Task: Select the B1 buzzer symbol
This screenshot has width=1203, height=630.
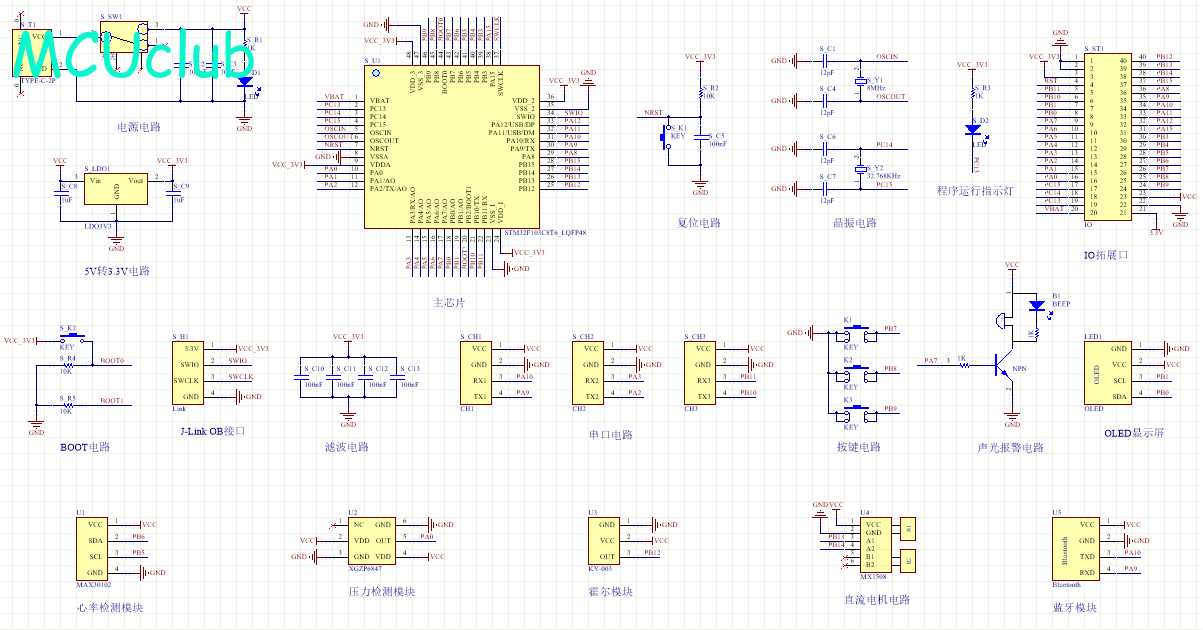Action: [x=1003, y=320]
